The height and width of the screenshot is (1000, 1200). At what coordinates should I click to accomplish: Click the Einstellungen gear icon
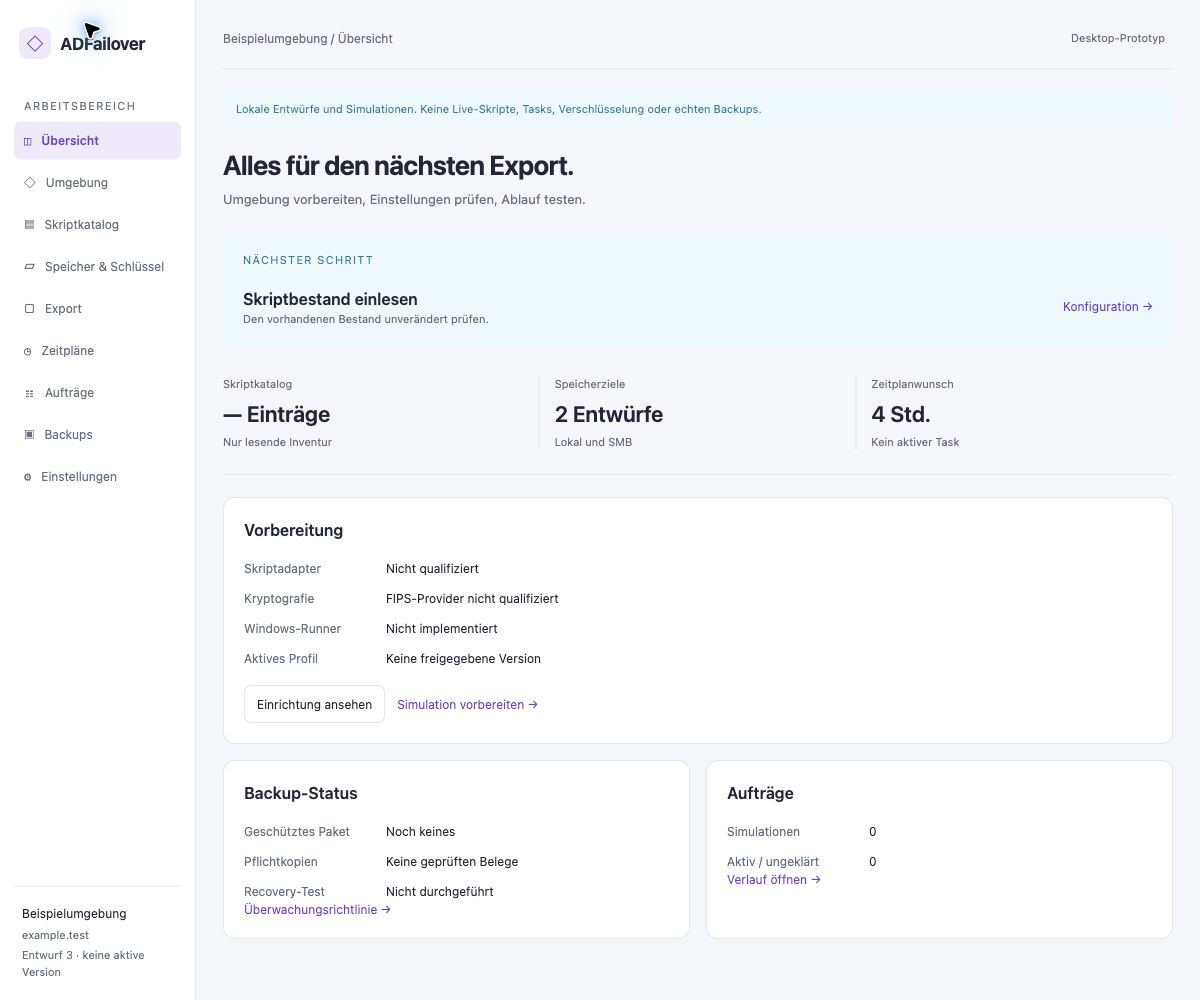tap(28, 477)
